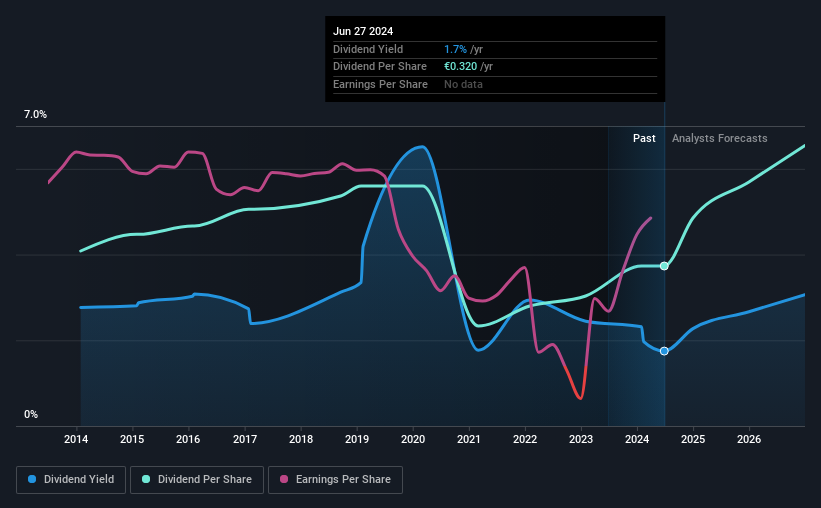
Task: Click the Dividend Per Share row label in tooltip
Action: [x=380, y=67]
